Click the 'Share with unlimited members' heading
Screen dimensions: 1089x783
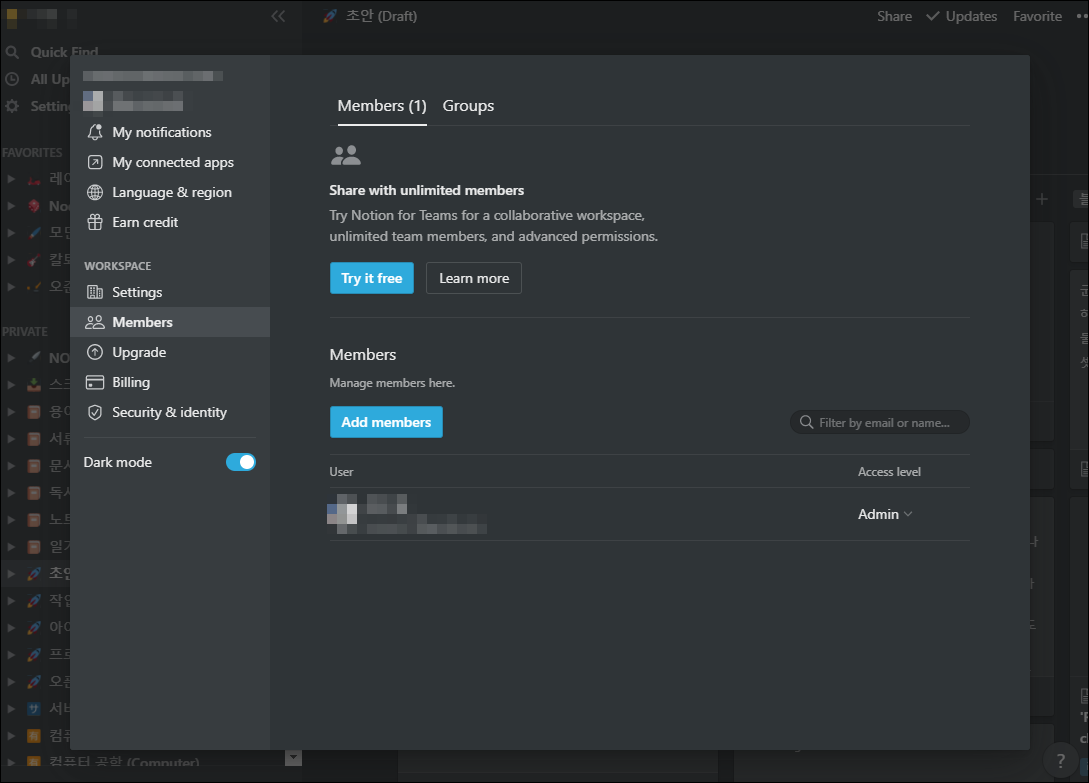pyautogui.click(x=426, y=190)
